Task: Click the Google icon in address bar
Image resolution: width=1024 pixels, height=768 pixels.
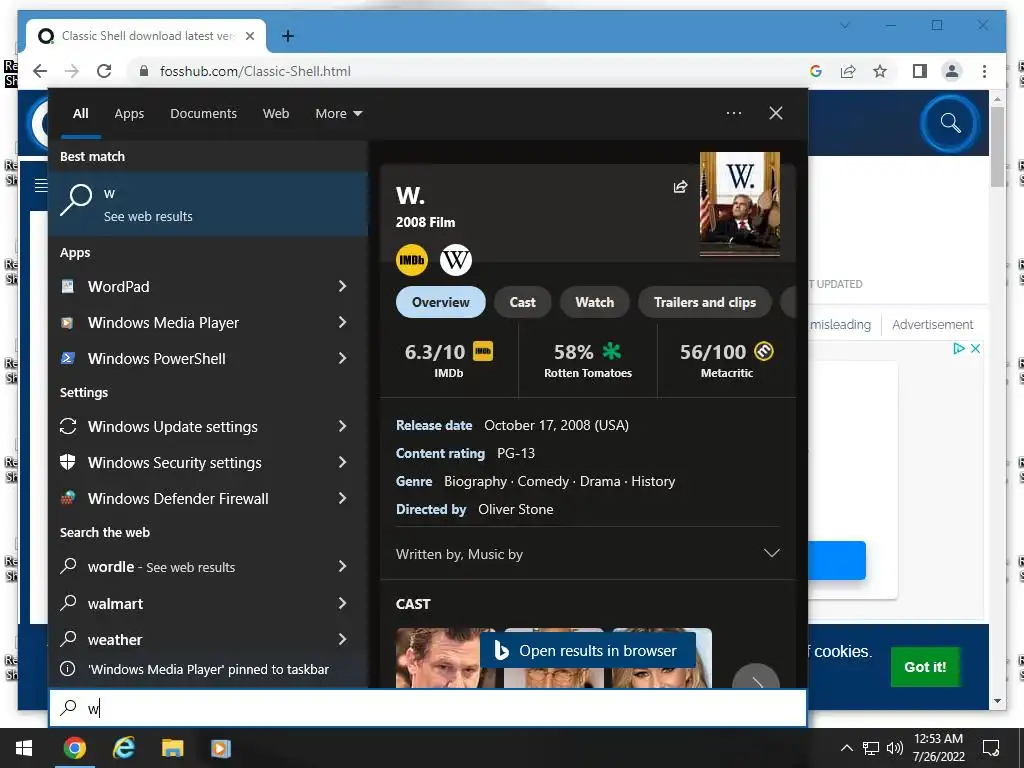Action: (816, 71)
